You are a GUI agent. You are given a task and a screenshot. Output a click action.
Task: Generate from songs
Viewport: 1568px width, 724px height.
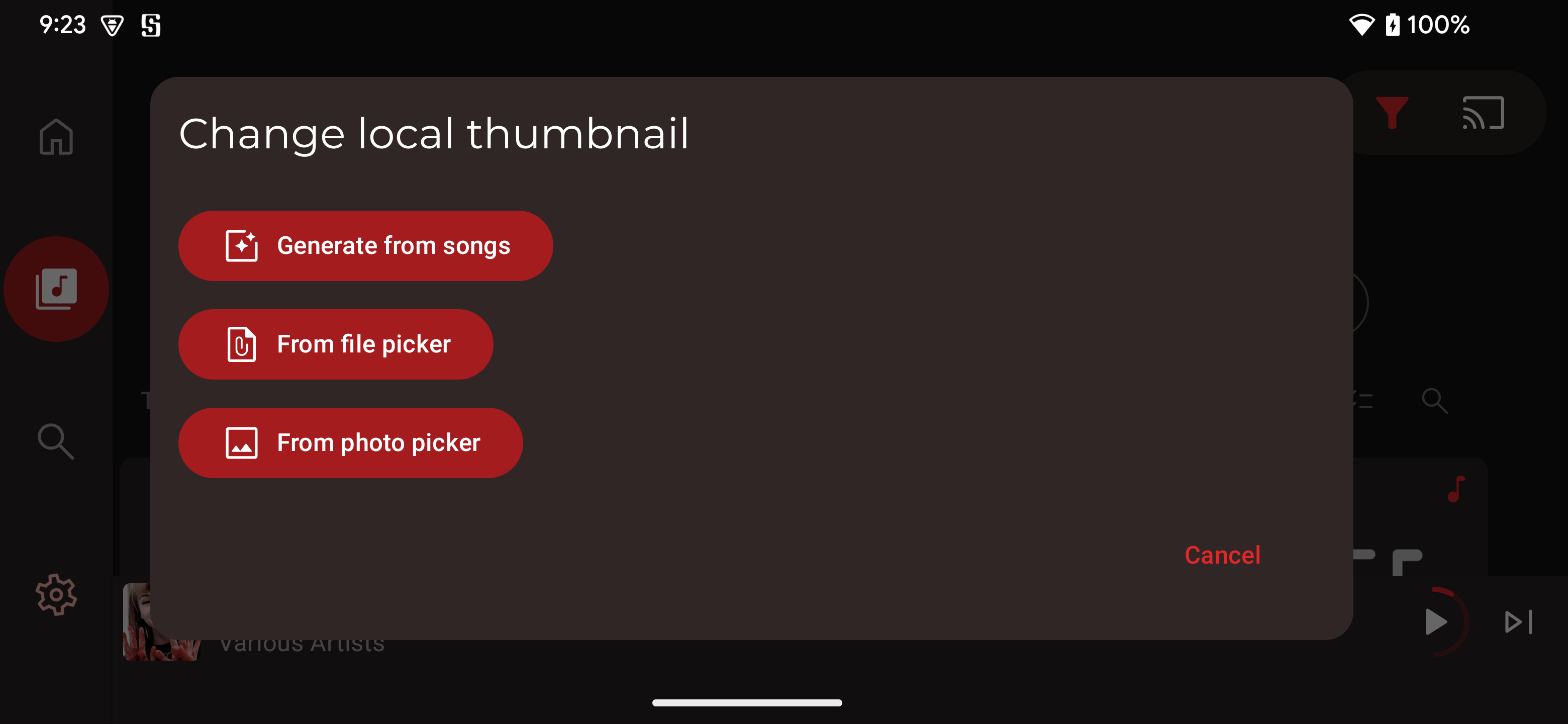click(x=365, y=246)
